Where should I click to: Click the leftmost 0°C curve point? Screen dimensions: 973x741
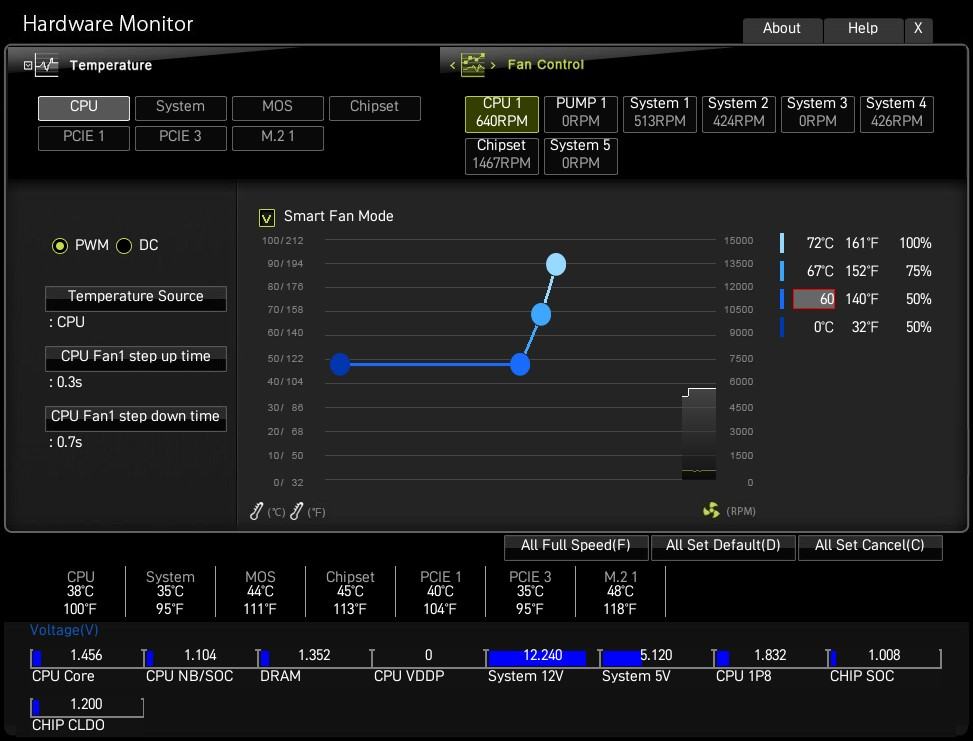click(340, 364)
